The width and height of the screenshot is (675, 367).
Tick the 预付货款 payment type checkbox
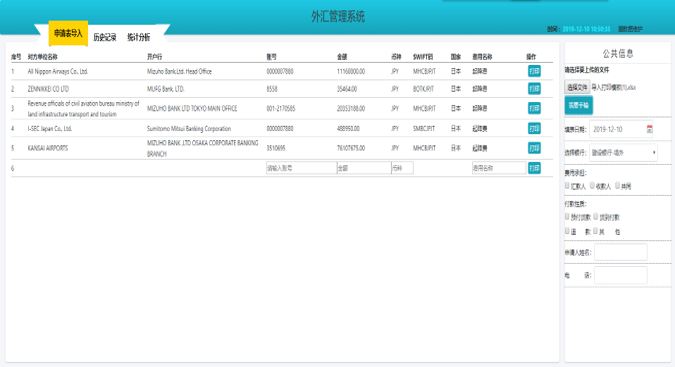coord(567,216)
